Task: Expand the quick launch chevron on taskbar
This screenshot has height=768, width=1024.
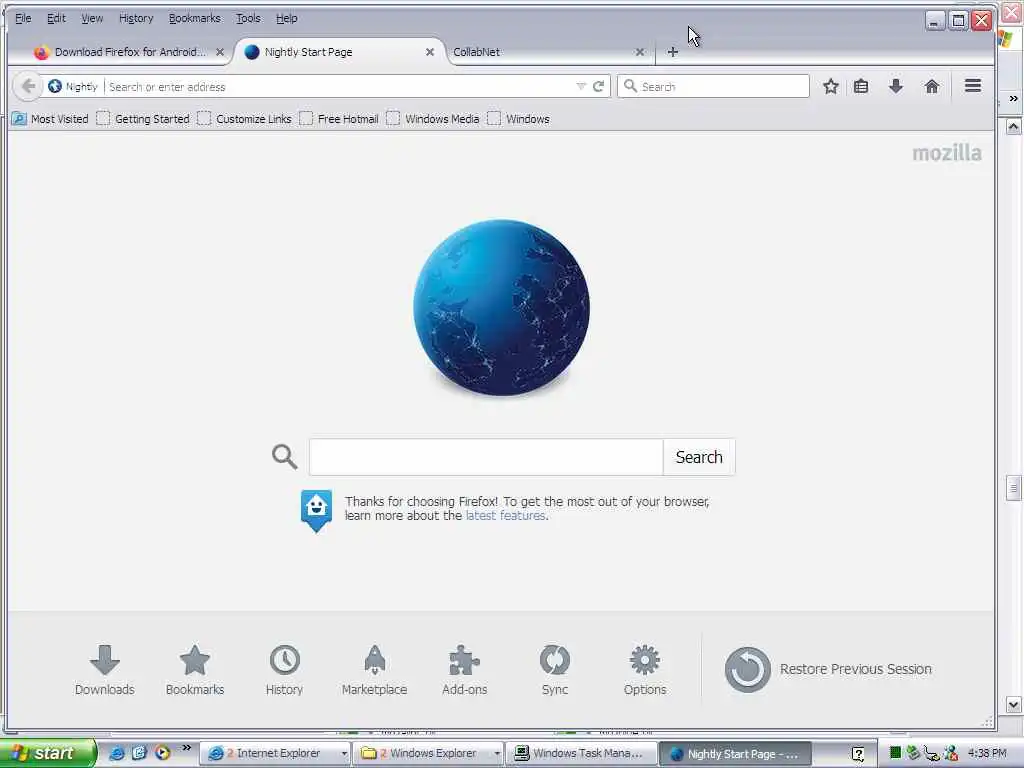Action: (187, 748)
